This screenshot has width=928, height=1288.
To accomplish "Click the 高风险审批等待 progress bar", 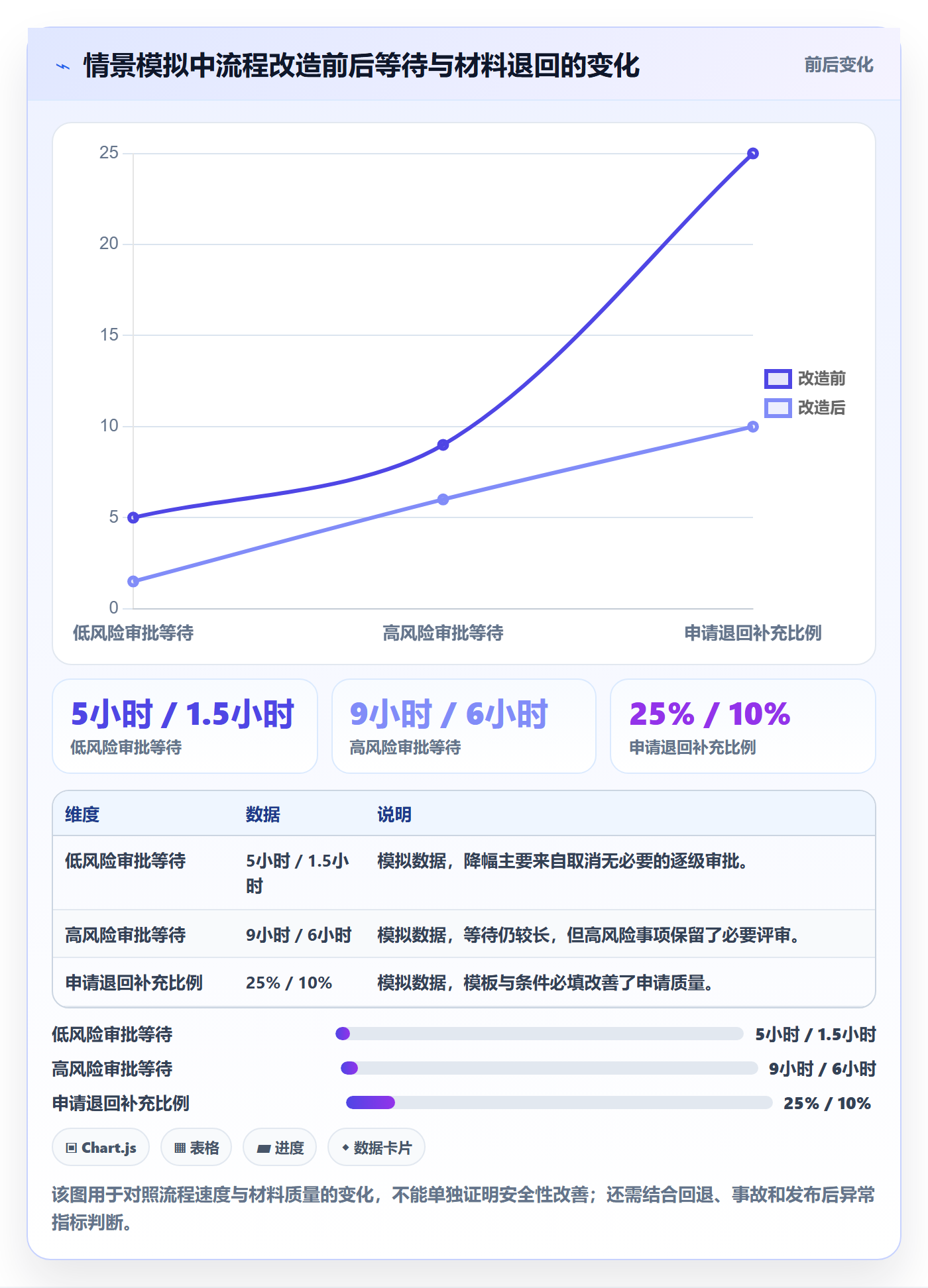I will [x=550, y=1068].
